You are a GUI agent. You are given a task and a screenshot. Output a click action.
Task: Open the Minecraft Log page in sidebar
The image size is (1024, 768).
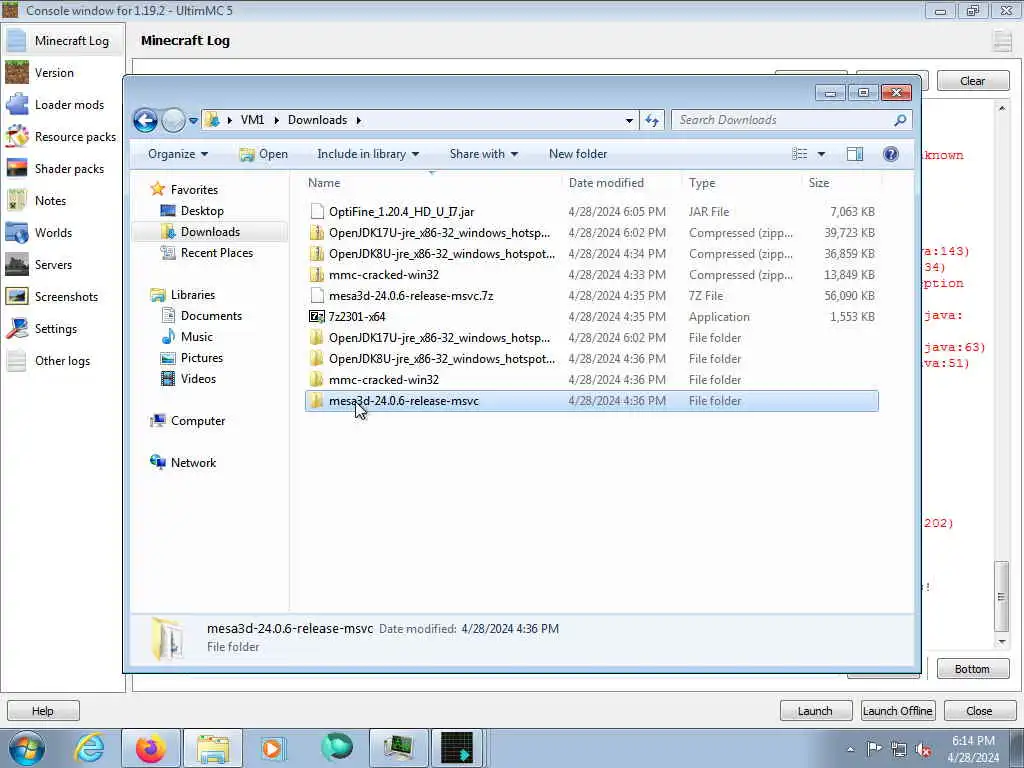[63, 40]
